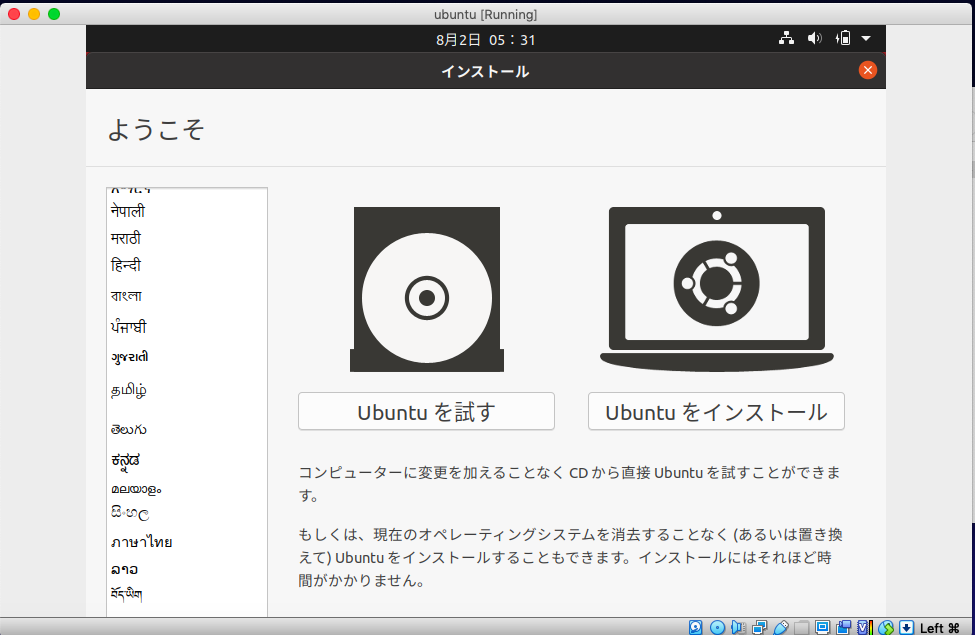Open the volume speaker icon in top bar
975x635 pixels.
(x=814, y=39)
